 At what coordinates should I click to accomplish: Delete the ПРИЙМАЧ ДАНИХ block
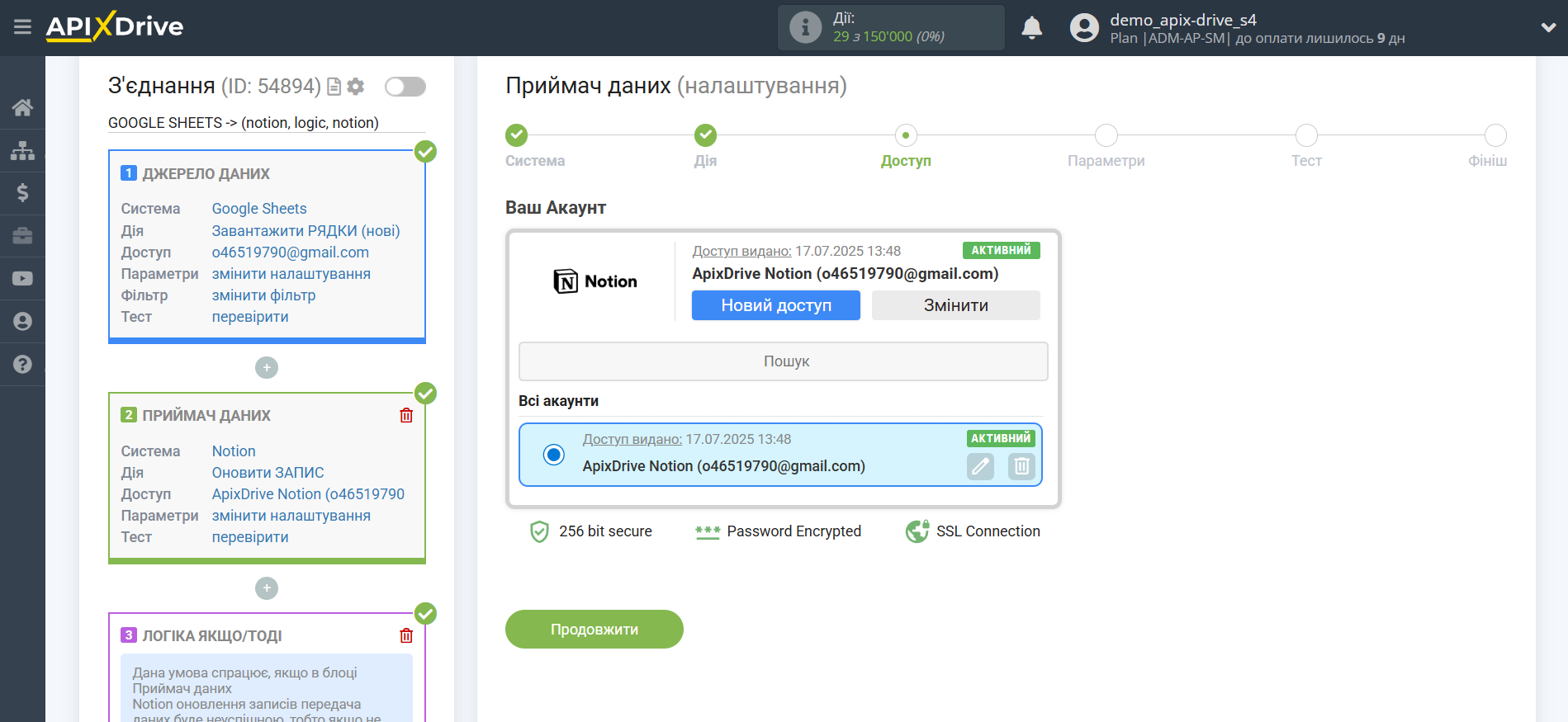click(406, 415)
